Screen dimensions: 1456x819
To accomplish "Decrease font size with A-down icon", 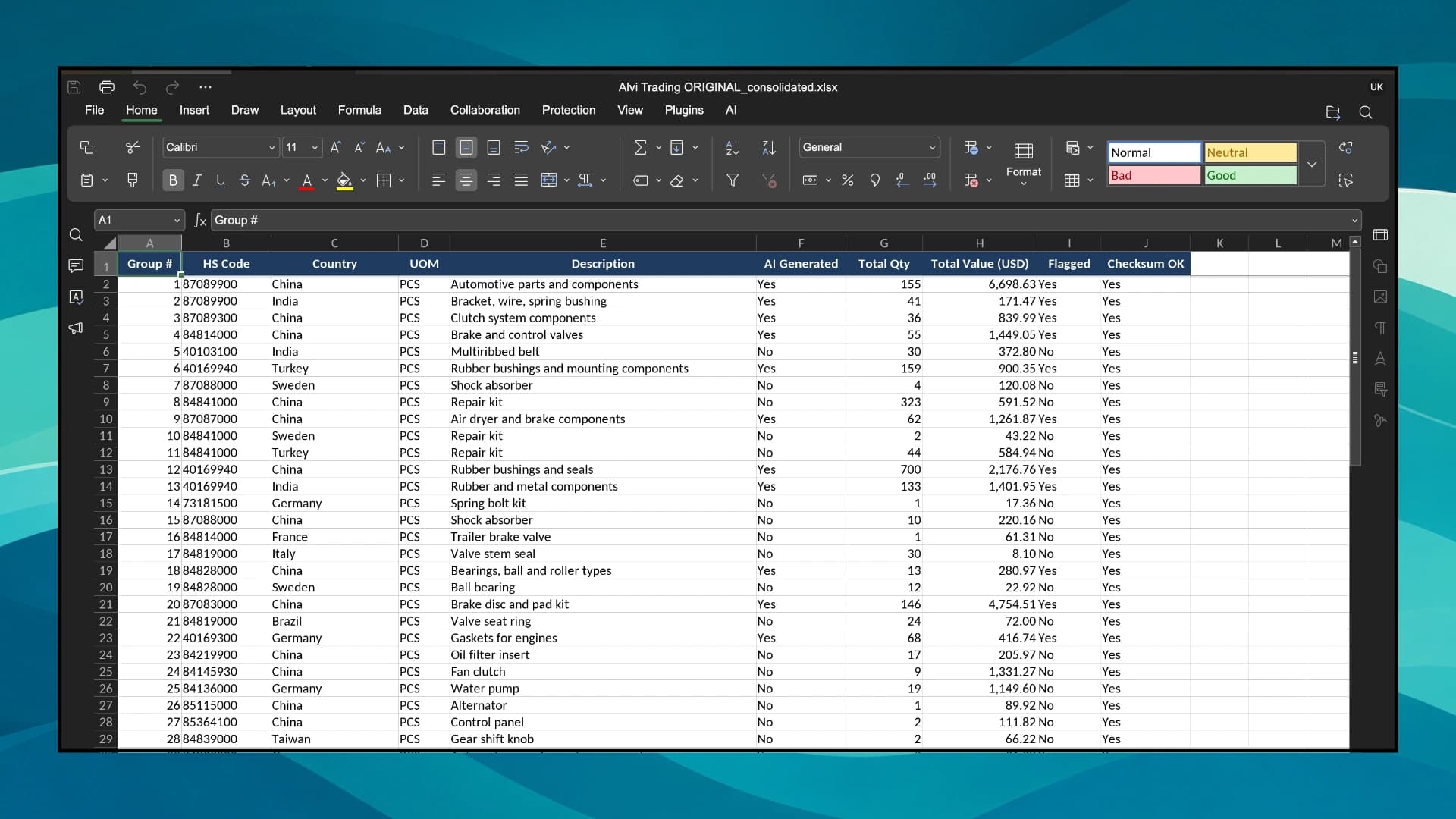I will click(360, 147).
